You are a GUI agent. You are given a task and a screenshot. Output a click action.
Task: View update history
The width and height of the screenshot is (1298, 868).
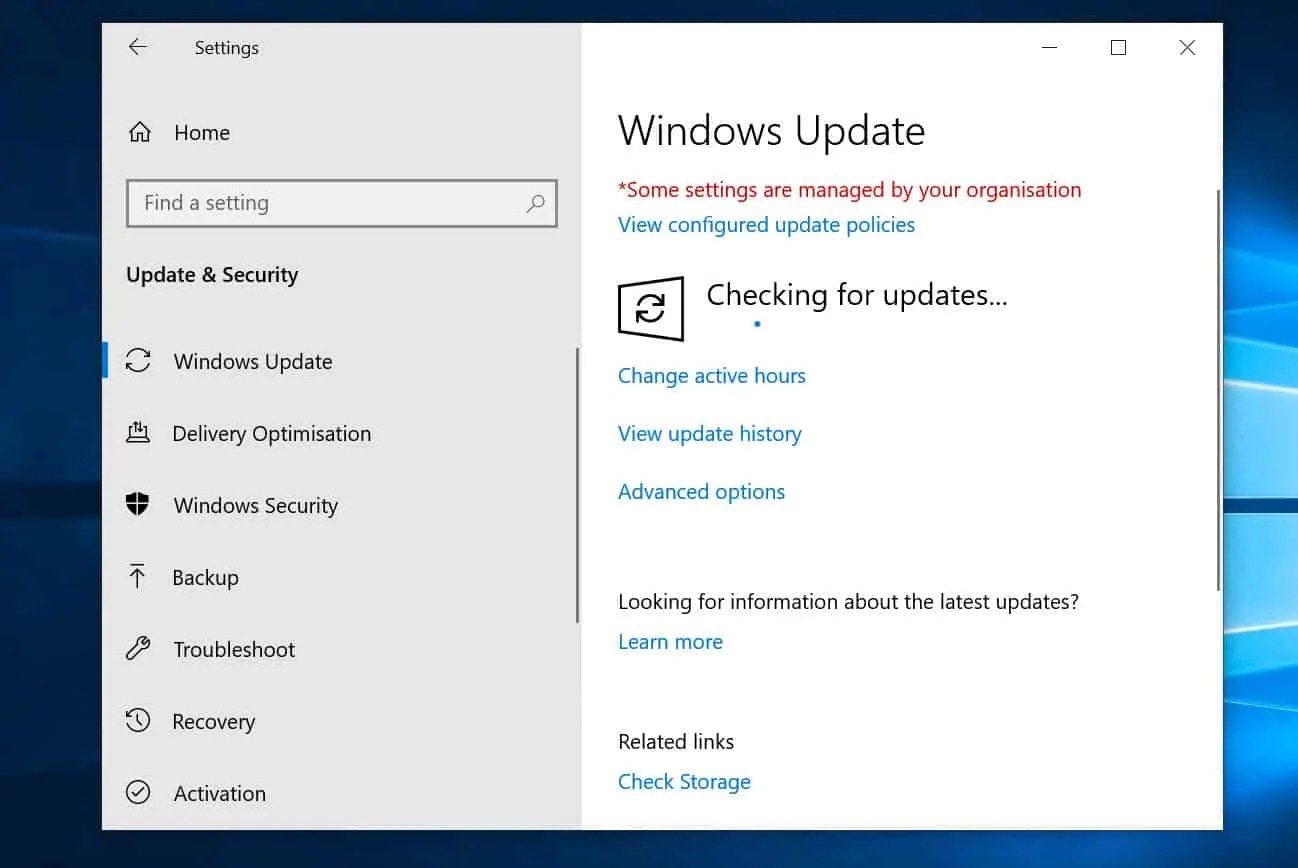click(x=709, y=433)
